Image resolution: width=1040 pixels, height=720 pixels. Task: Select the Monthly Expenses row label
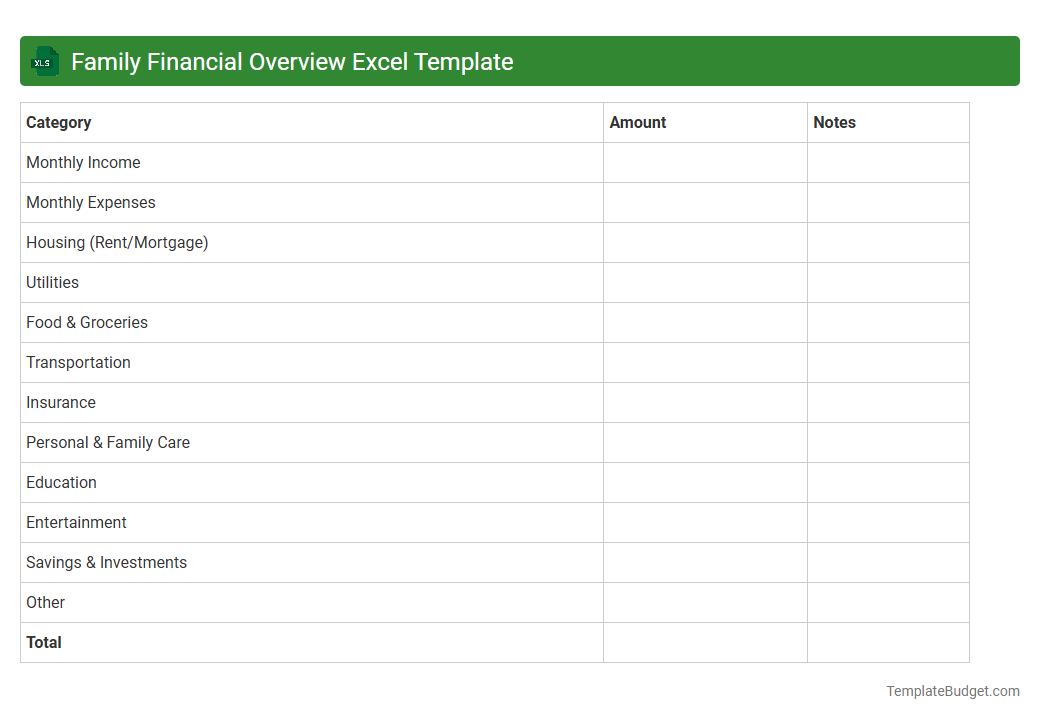90,202
